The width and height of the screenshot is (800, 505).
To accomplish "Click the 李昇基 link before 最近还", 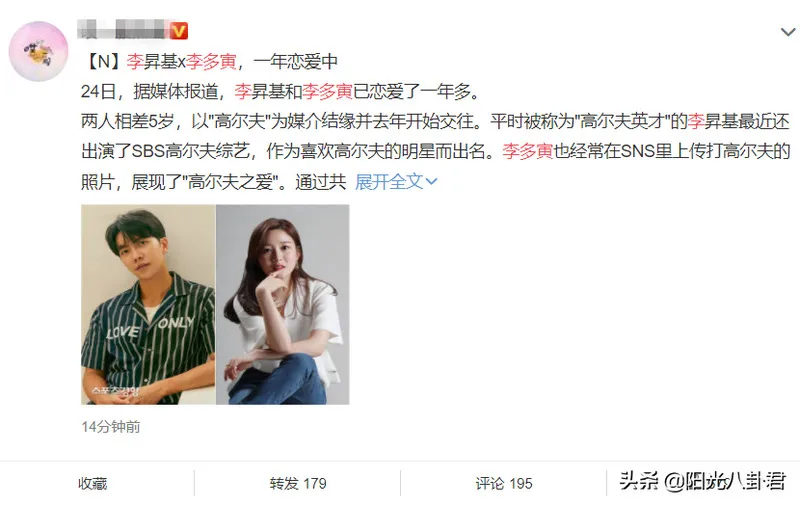I will point(713,121).
